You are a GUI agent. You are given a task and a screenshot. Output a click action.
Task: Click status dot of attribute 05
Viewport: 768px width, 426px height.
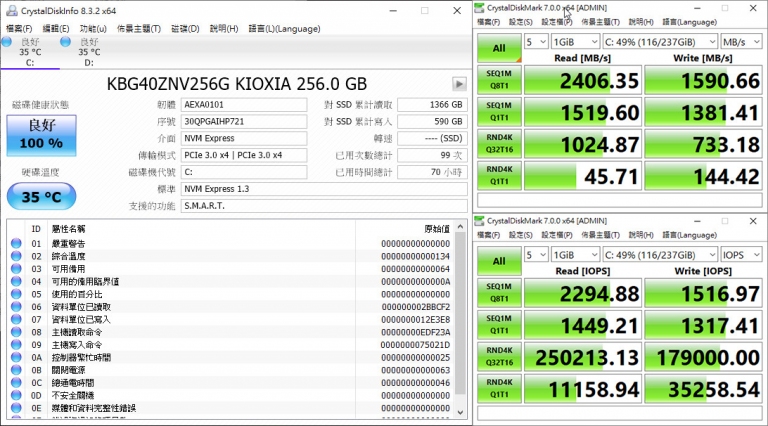[x=16, y=294]
